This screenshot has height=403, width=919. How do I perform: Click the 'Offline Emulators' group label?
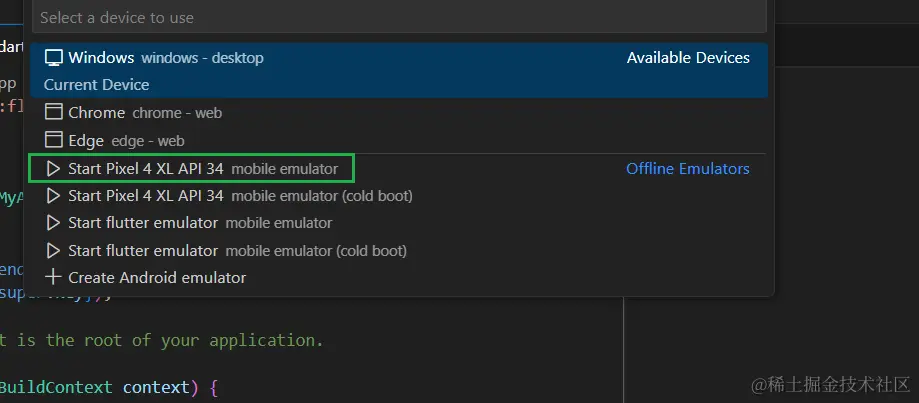click(688, 169)
